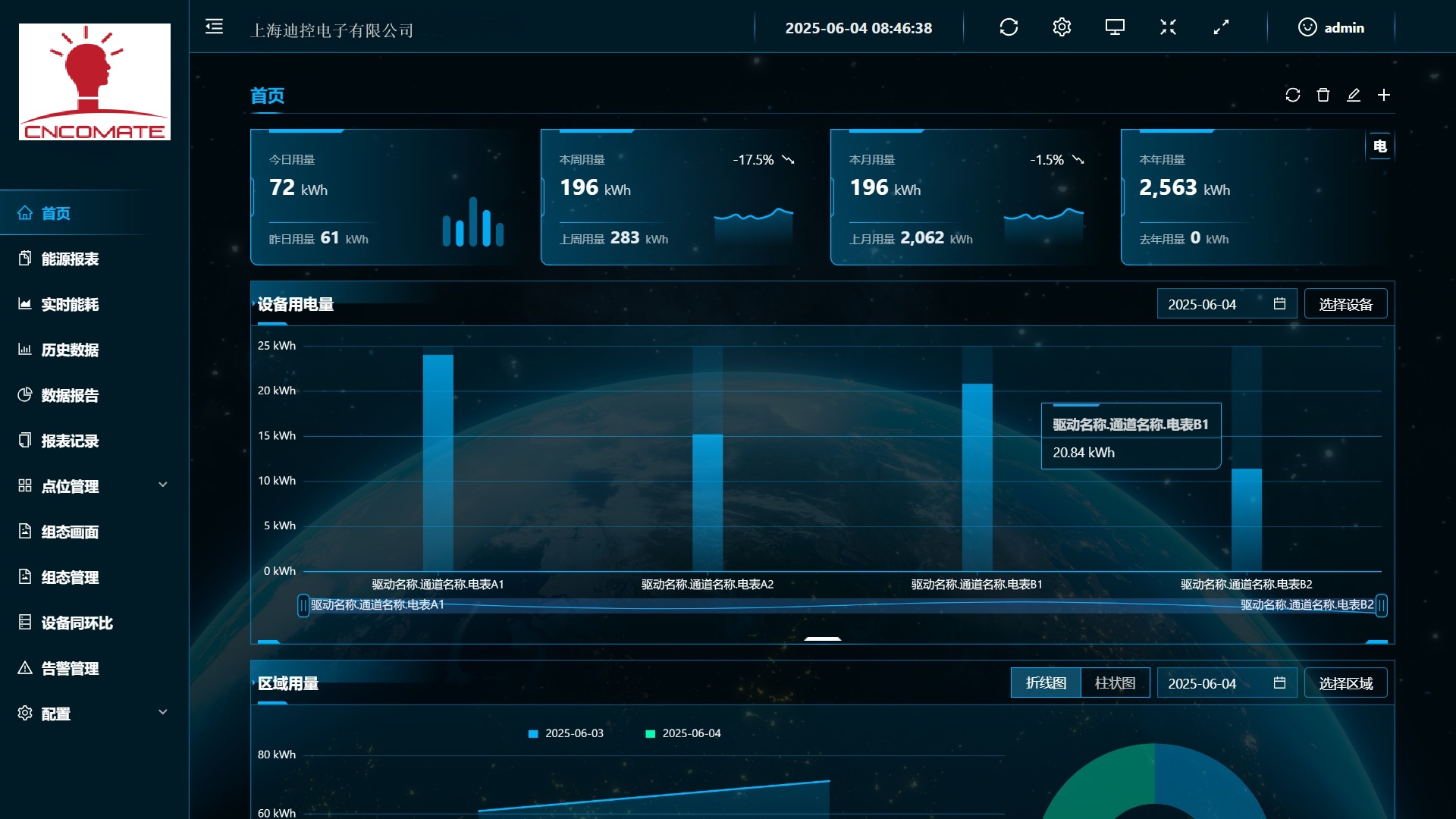The height and width of the screenshot is (819, 1456).
Task: Go to the 告警管理 alarm management page
Action: [70, 668]
